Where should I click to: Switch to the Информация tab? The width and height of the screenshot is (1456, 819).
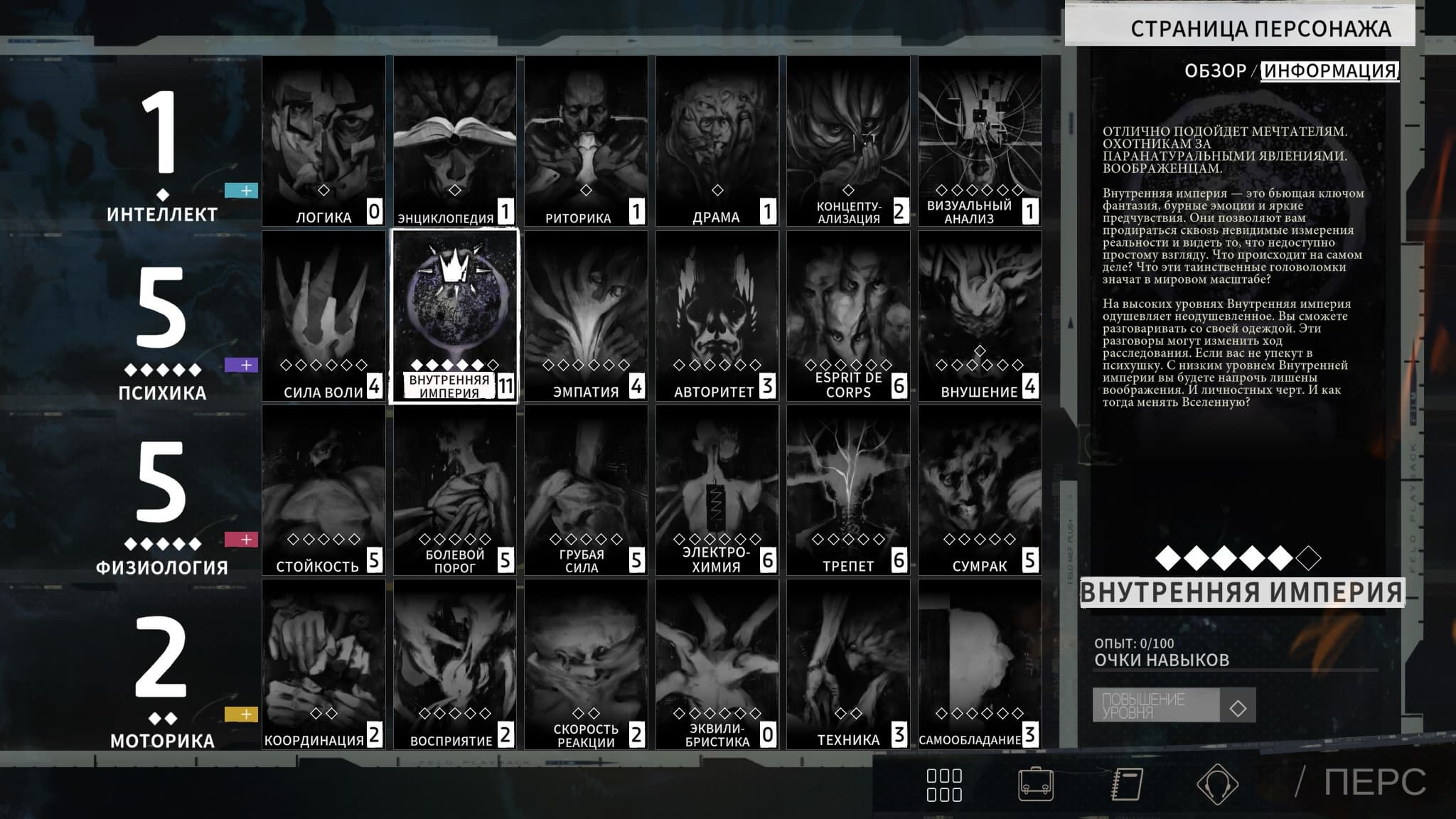(1329, 71)
